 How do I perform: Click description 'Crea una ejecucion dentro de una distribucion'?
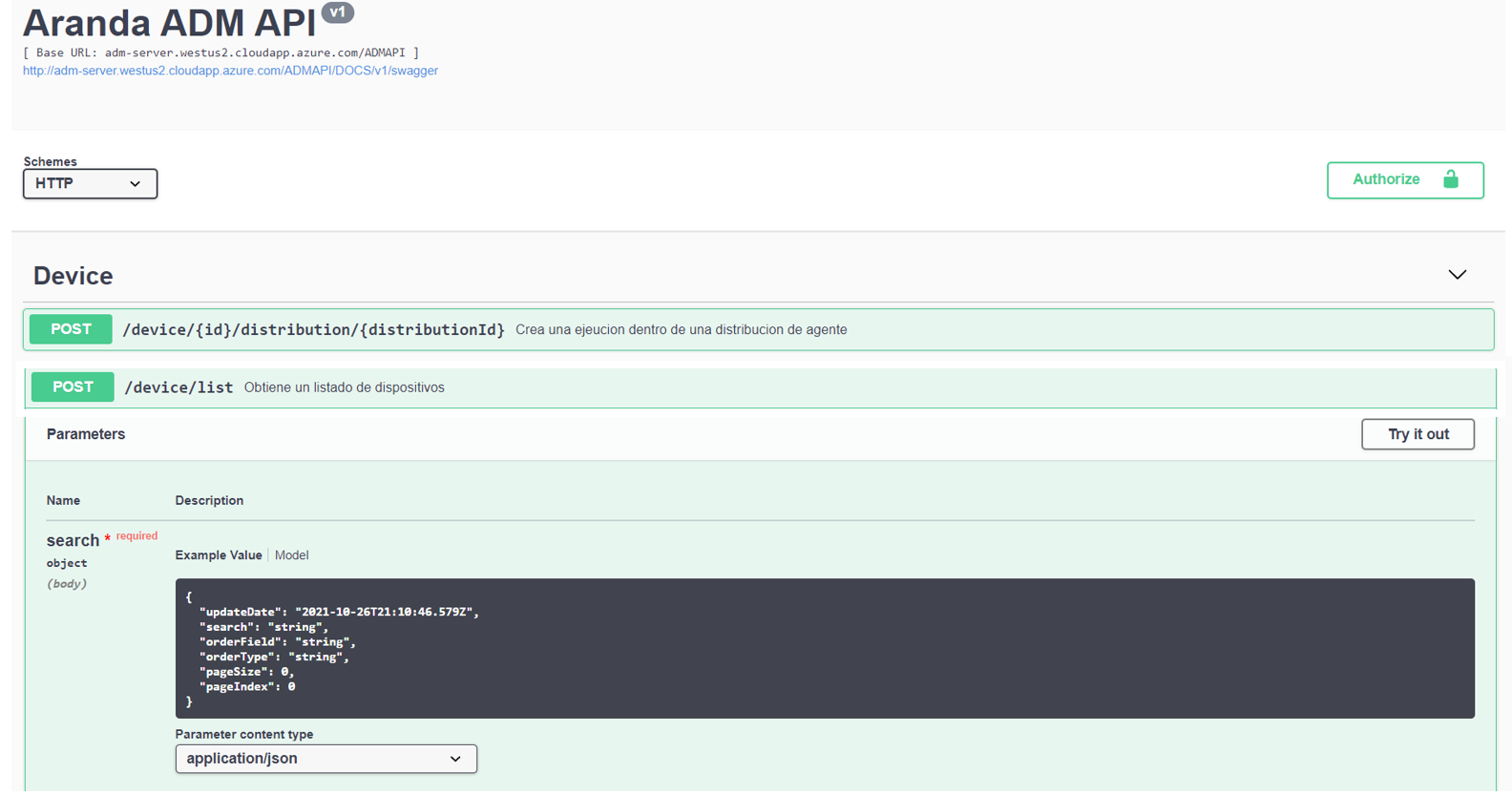point(682,329)
